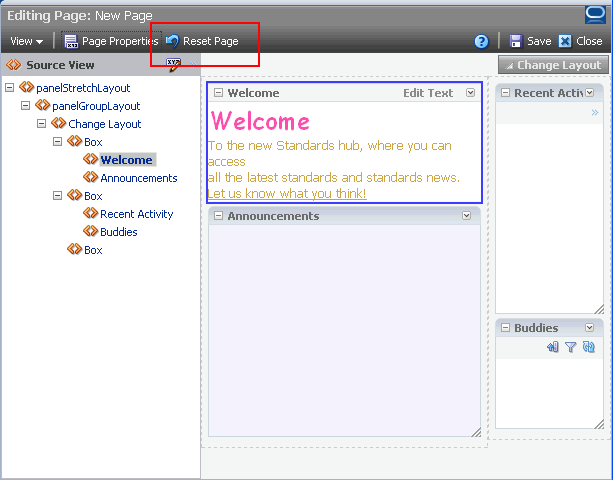Select the last Box tree item
The height and width of the screenshot is (496, 613).
93,250
